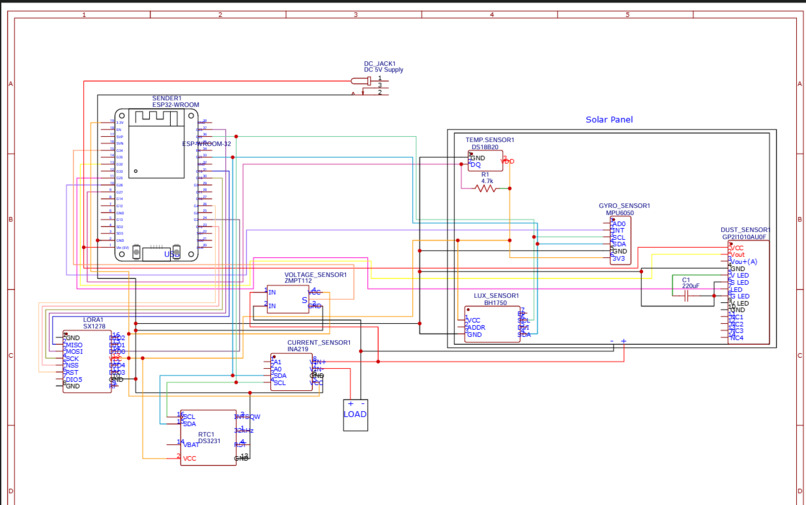Click the Solar Panel title text
Image resolution: width=806 pixels, height=505 pixels.
pyautogui.click(x=609, y=119)
